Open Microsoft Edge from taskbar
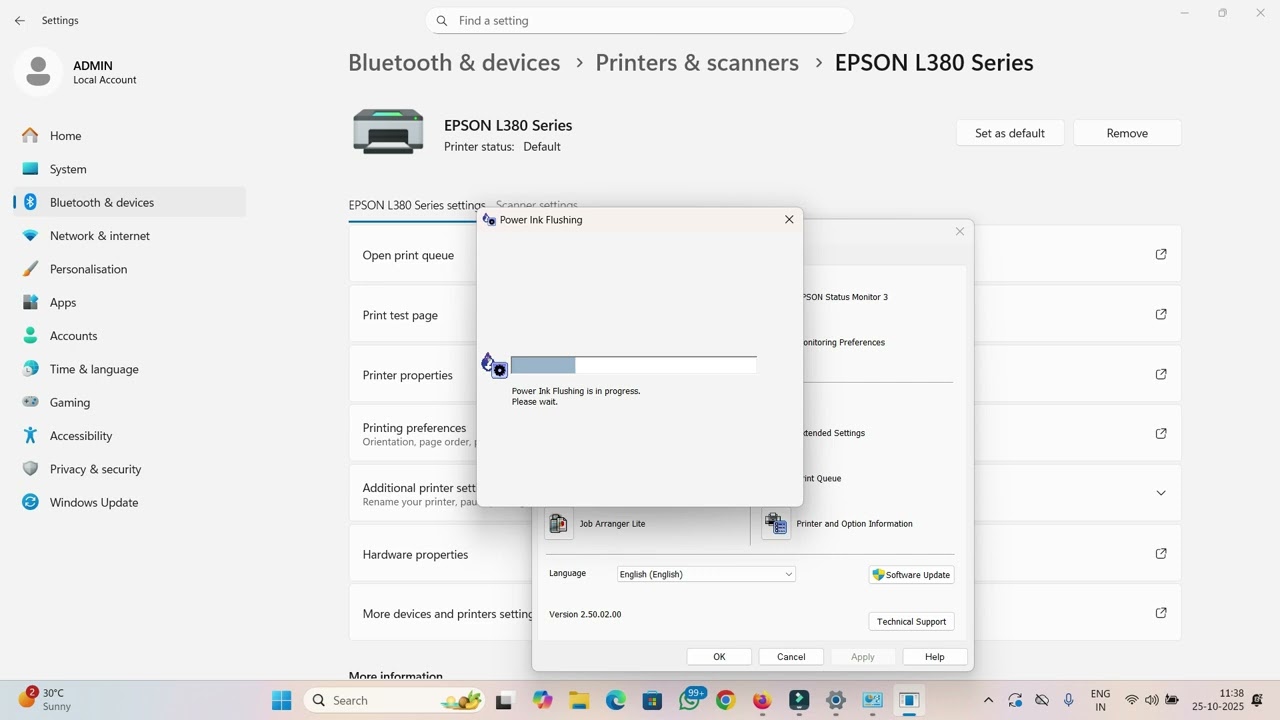Viewport: 1280px width, 720px height. (x=616, y=700)
